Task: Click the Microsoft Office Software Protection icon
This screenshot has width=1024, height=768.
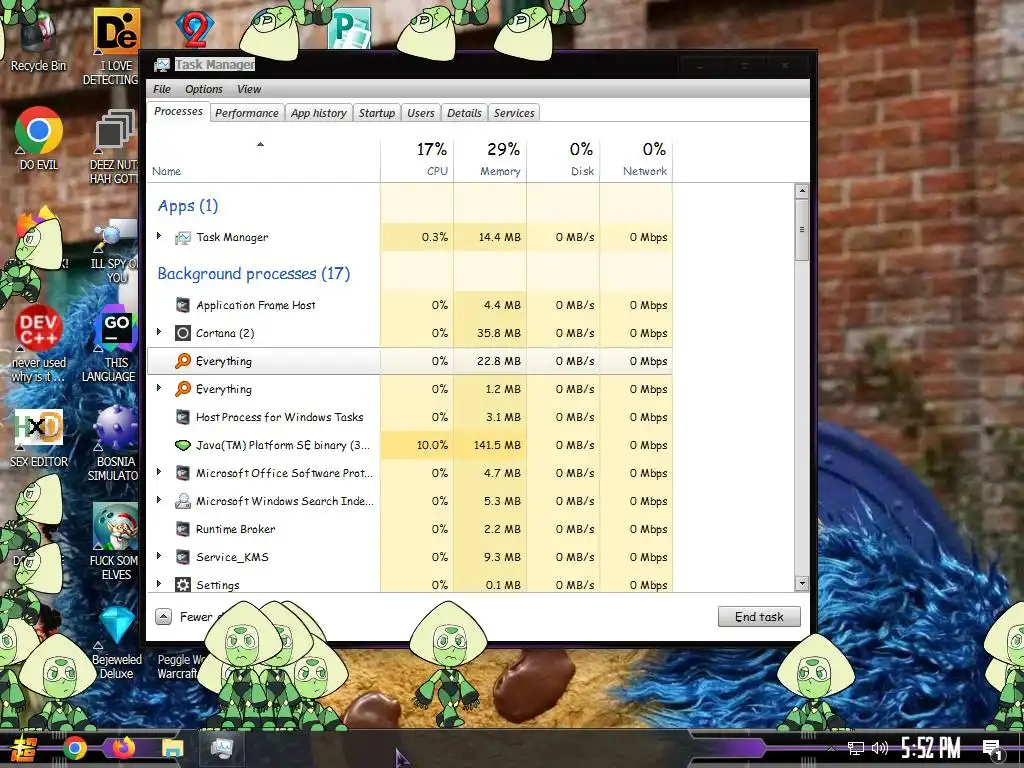Action: 183,473
